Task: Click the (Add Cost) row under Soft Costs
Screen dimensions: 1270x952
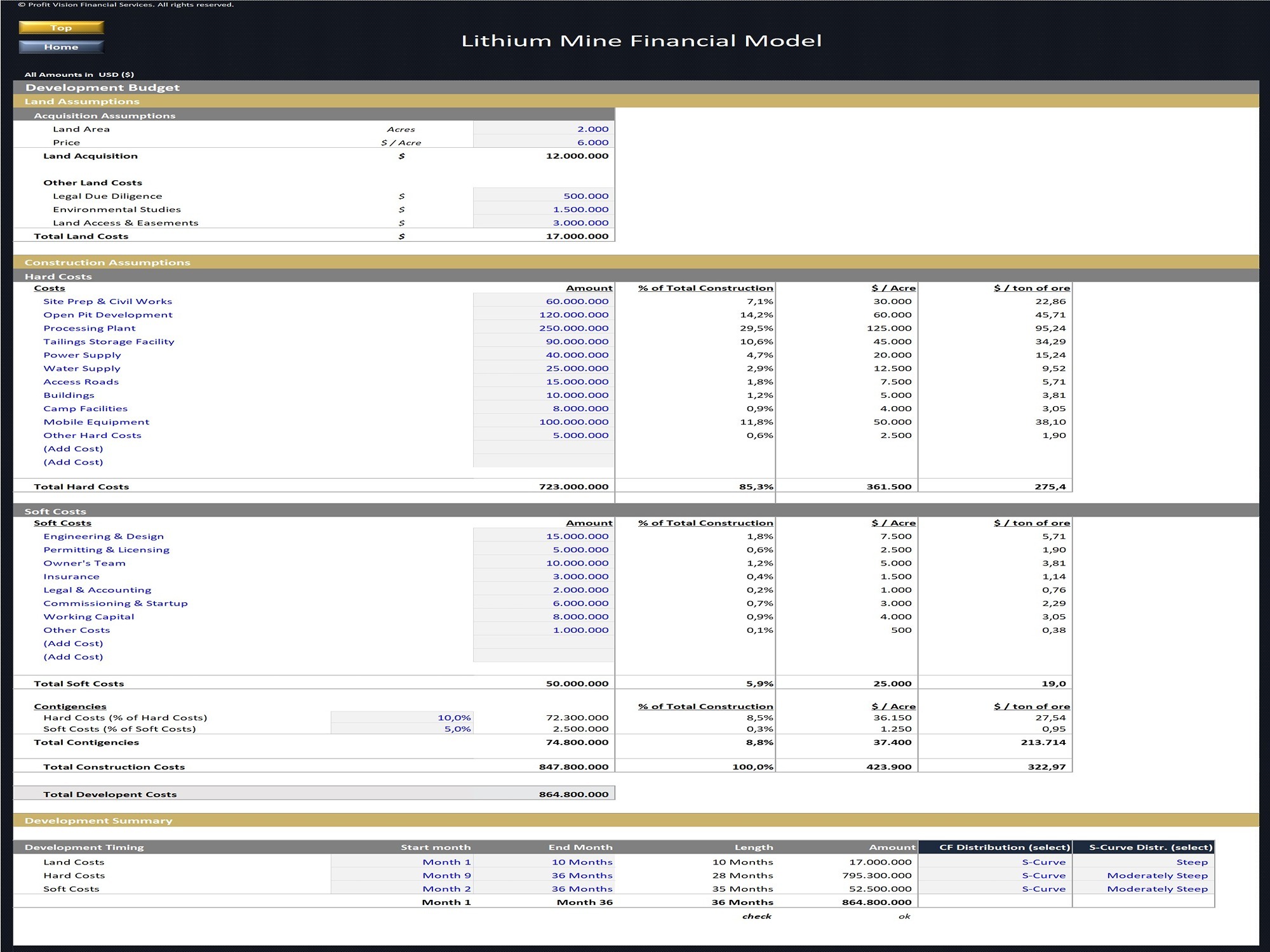Action: pyautogui.click(x=543, y=643)
